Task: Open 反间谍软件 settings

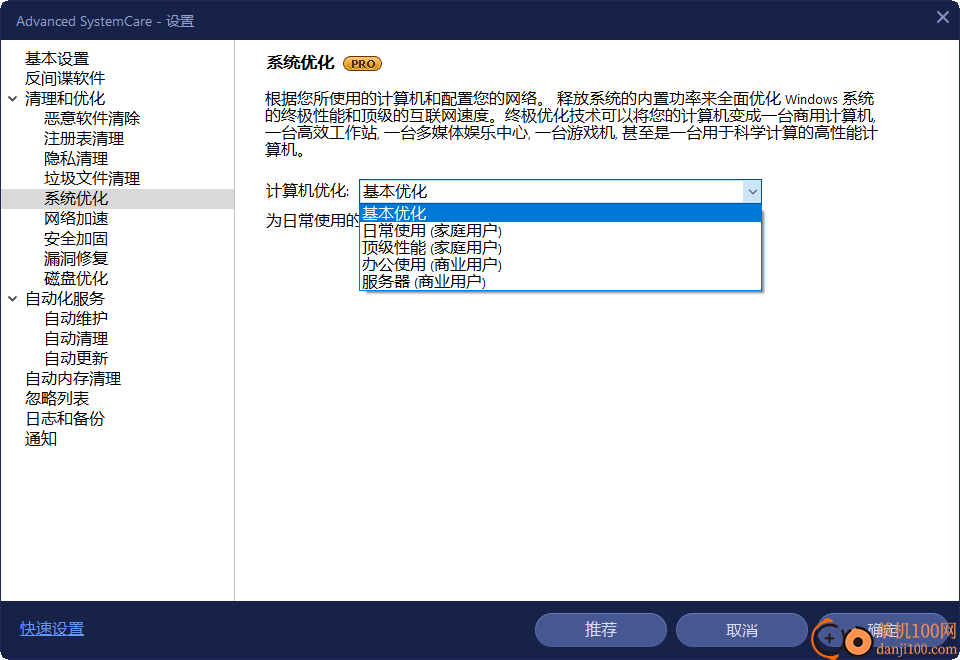Action: [65, 78]
